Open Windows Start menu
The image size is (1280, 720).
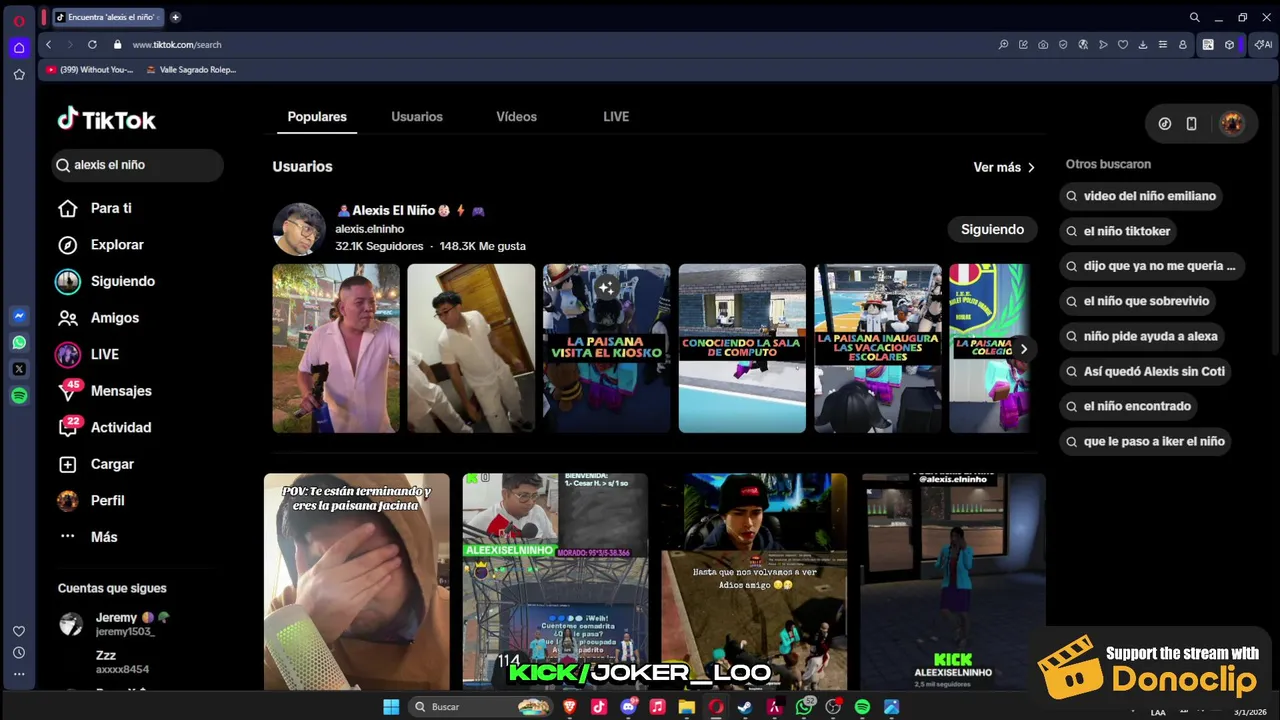pos(391,707)
